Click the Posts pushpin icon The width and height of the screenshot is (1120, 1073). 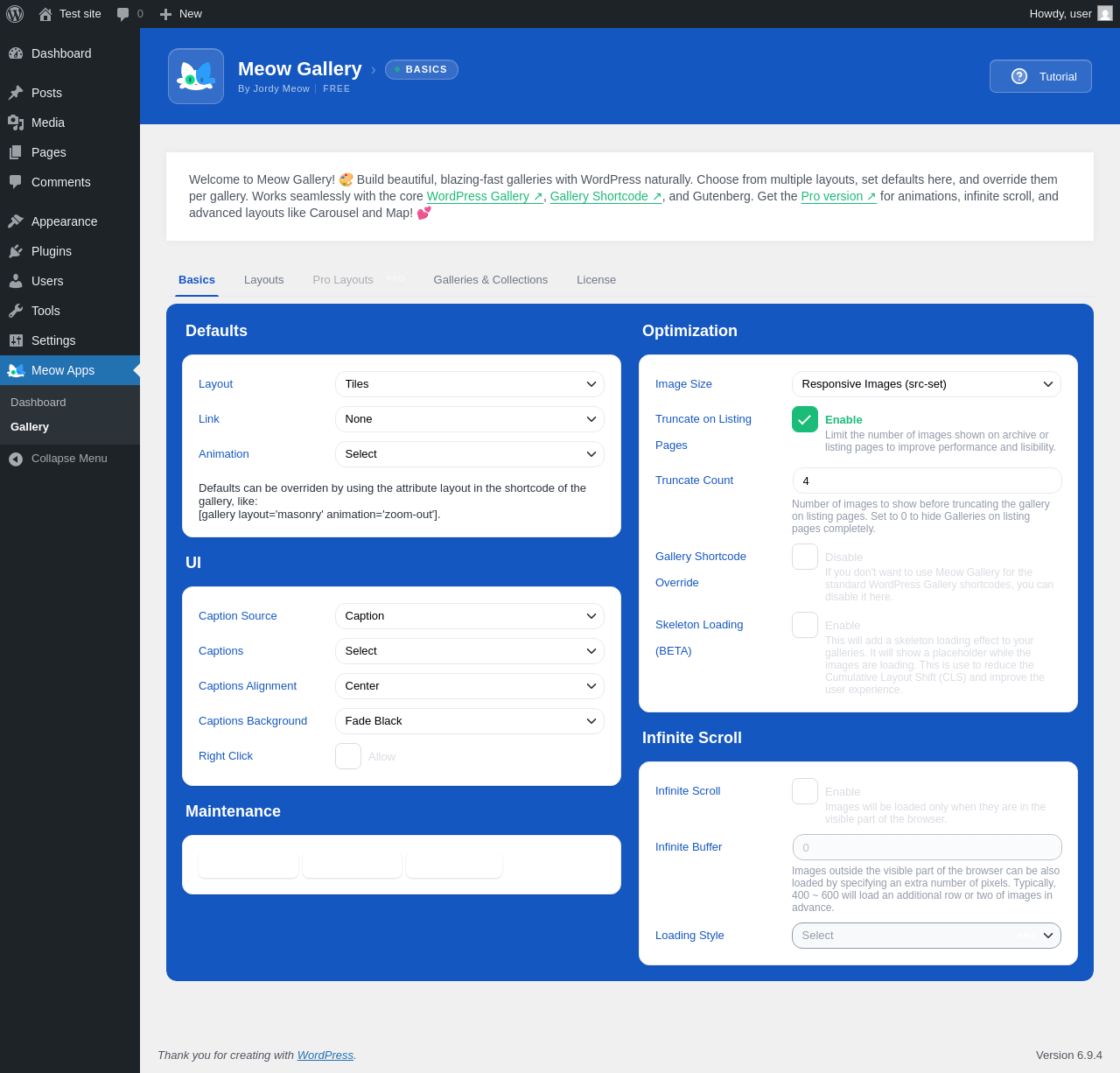tap(16, 93)
